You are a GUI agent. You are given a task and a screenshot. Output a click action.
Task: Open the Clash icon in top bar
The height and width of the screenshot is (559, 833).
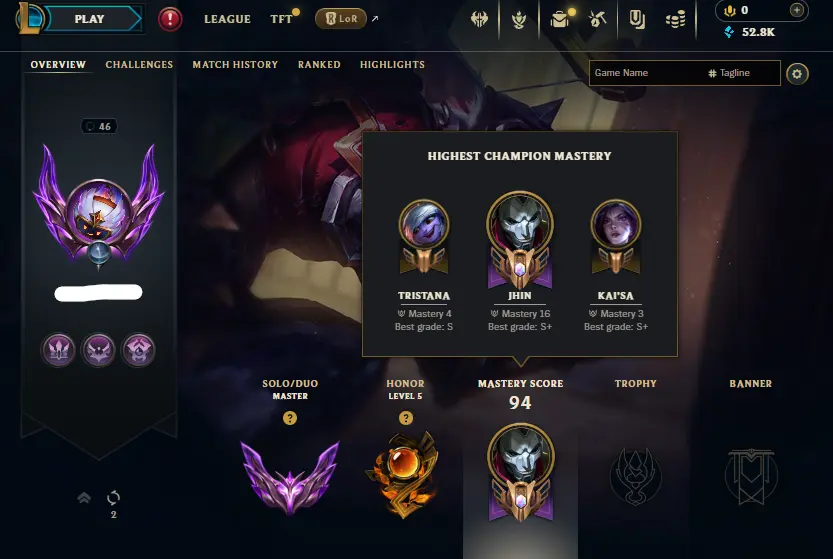[479, 20]
